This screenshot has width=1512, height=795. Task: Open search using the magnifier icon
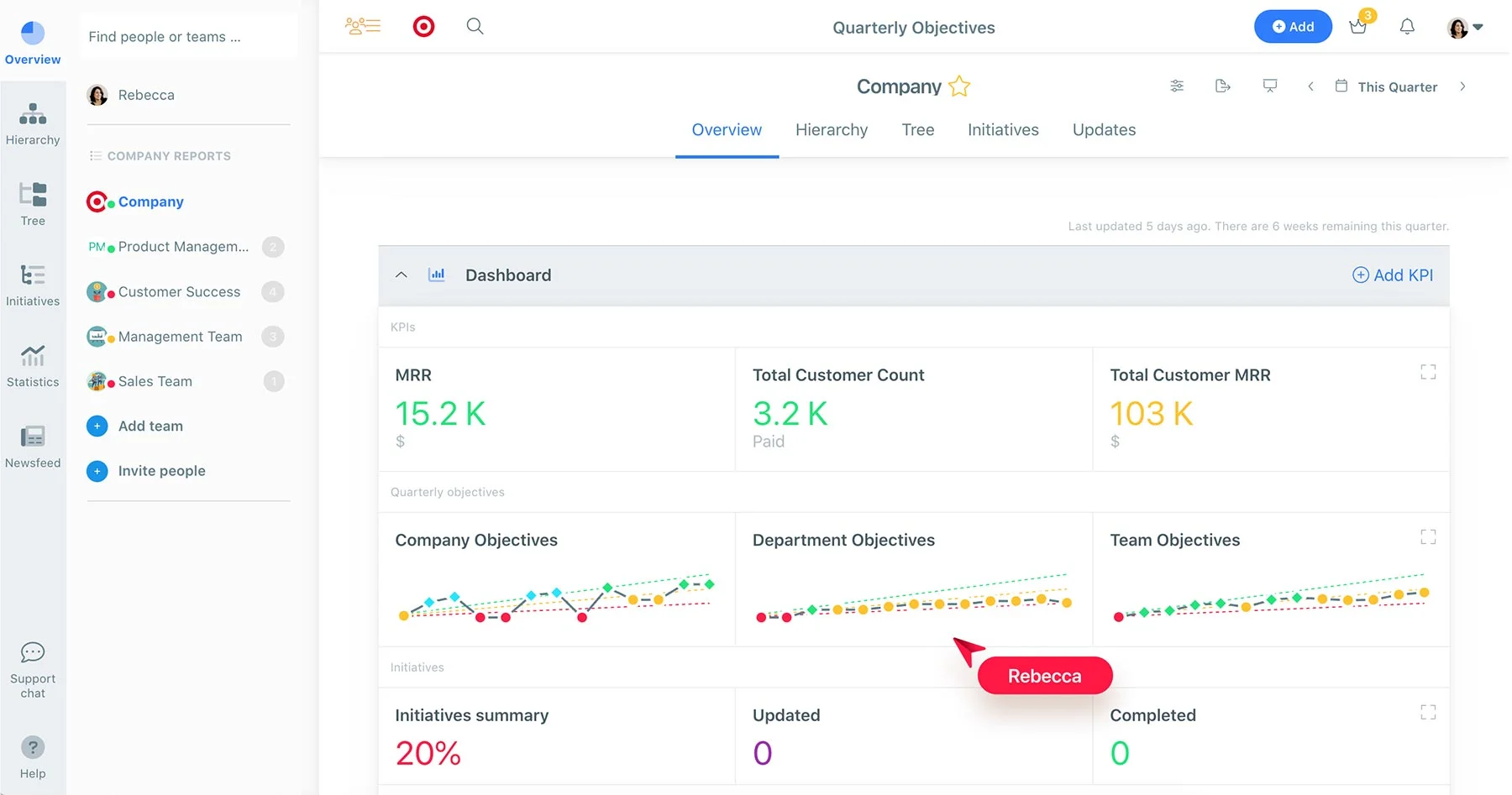pos(475,26)
